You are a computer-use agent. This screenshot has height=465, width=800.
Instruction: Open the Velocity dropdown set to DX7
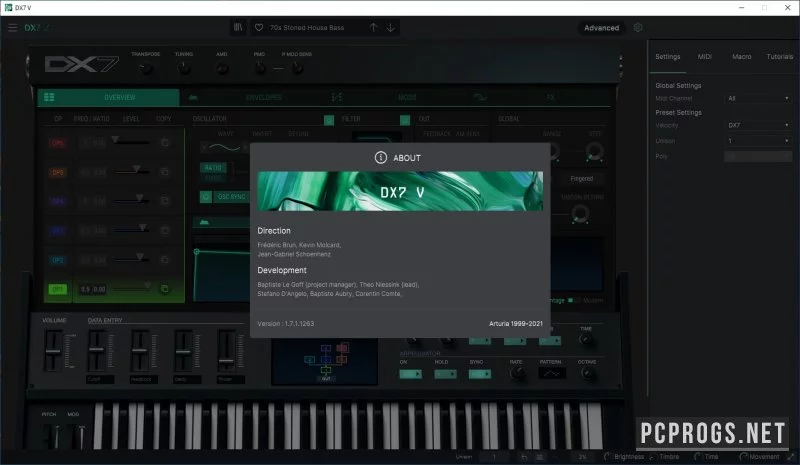(758, 125)
